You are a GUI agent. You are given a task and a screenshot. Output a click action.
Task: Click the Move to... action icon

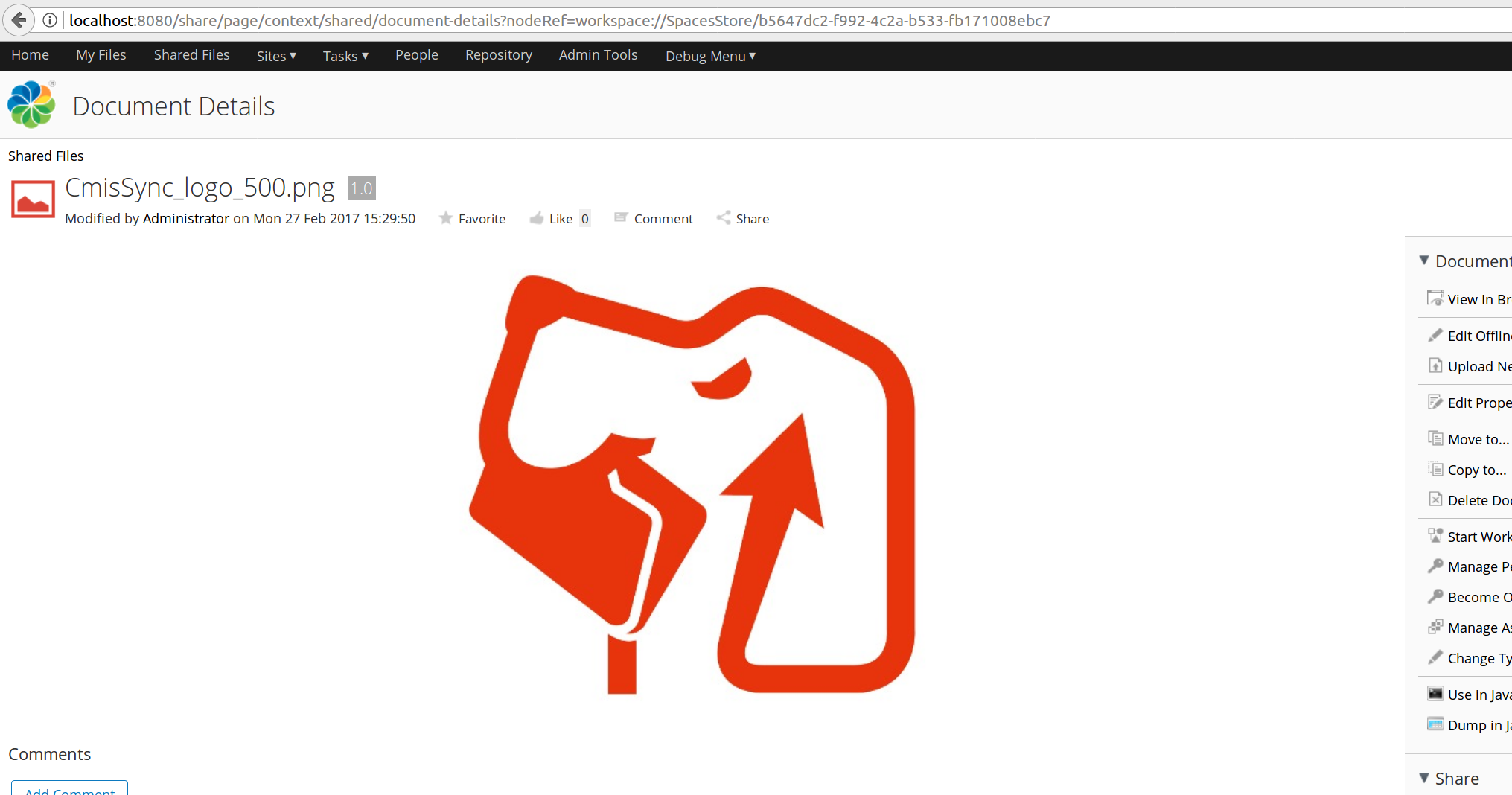pyautogui.click(x=1435, y=438)
